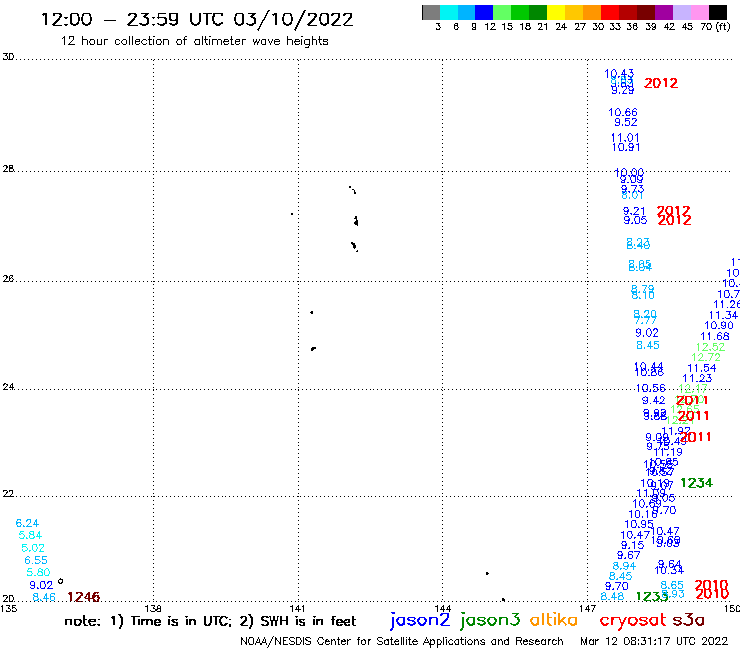The image size is (740, 650).
Task: Select the yellow swatch in the legend bar
Action: [556, 12]
